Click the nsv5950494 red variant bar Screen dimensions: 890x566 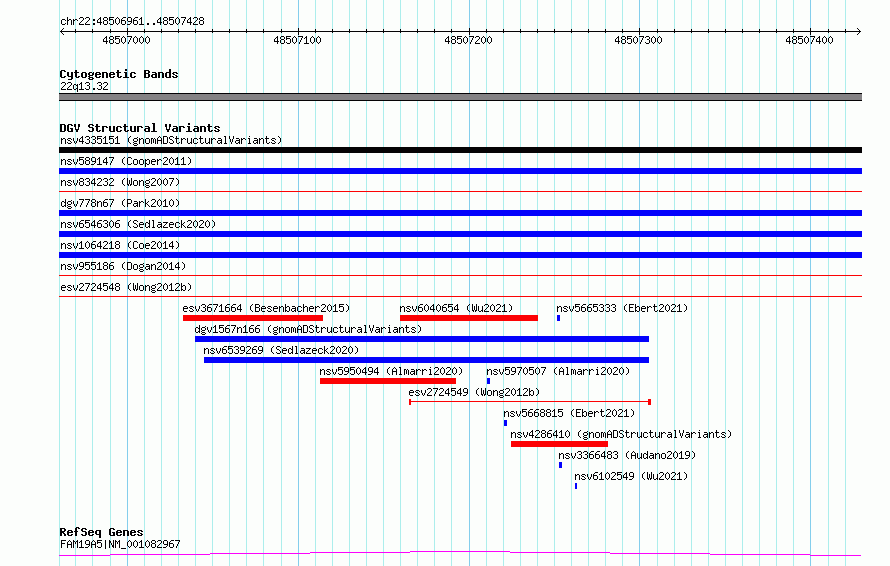coord(388,381)
